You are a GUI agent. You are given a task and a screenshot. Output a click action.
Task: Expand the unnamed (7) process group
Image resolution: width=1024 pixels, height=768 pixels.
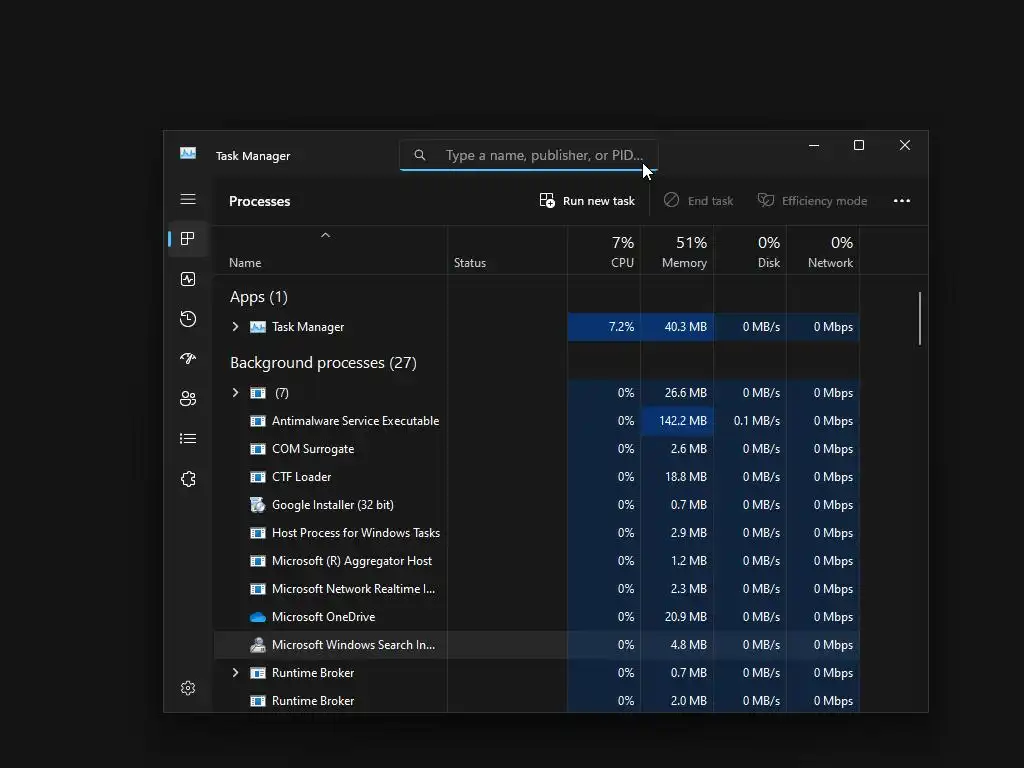coord(236,392)
